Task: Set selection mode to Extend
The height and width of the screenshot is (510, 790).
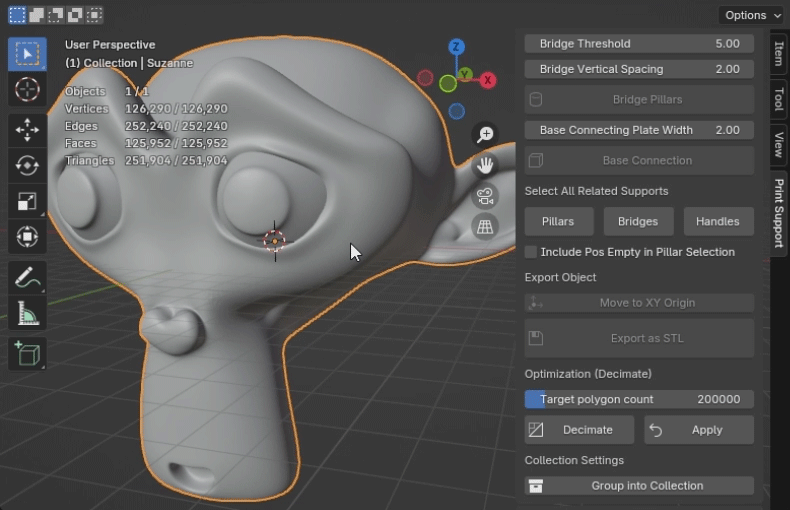Action: (36, 15)
